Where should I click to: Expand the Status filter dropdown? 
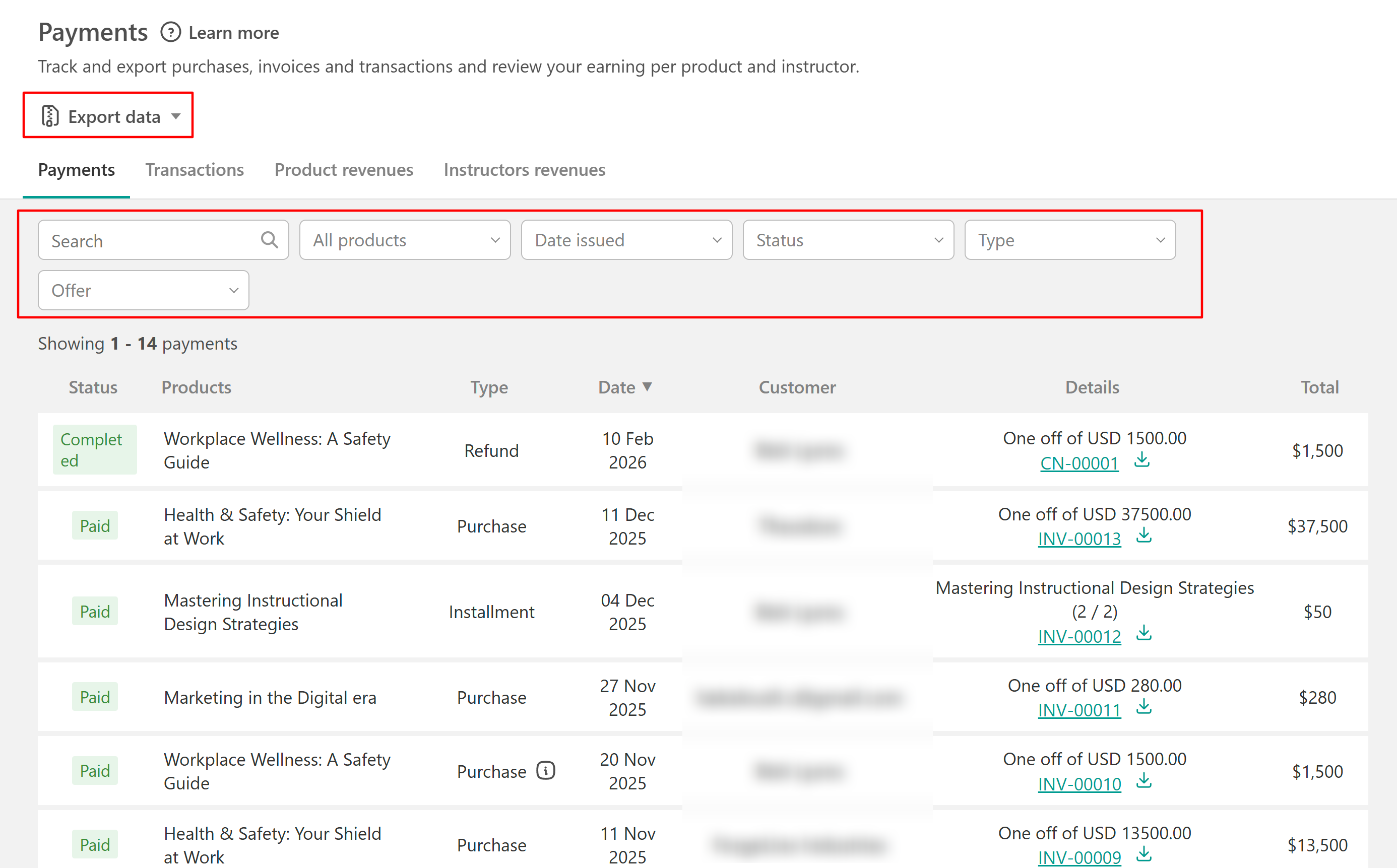click(x=848, y=240)
